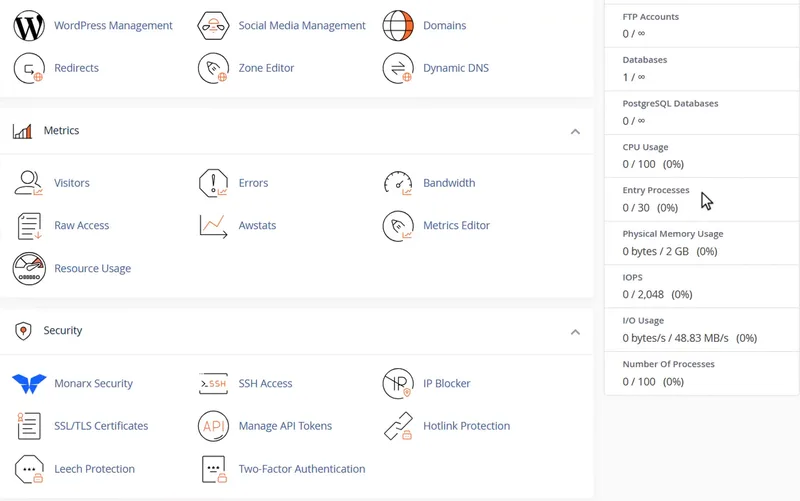Open the IP Blocker link
The height and width of the screenshot is (501, 800).
click(446, 384)
